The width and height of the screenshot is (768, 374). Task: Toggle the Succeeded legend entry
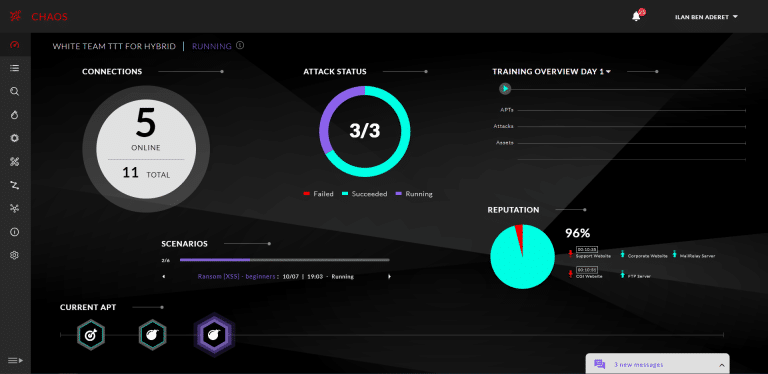coord(364,194)
